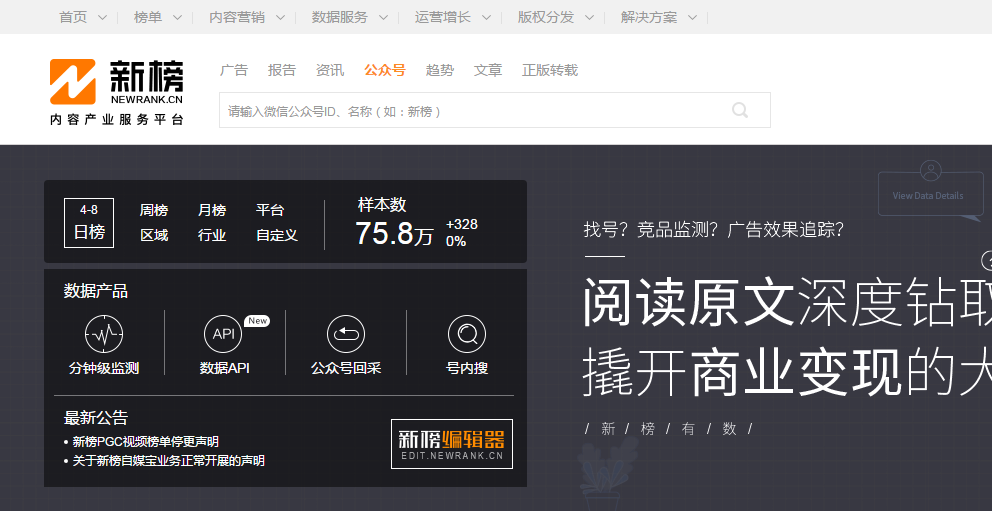This screenshot has height=511, width=992.
Task: Switch search tab to 正版转载
Action: click(550, 70)
